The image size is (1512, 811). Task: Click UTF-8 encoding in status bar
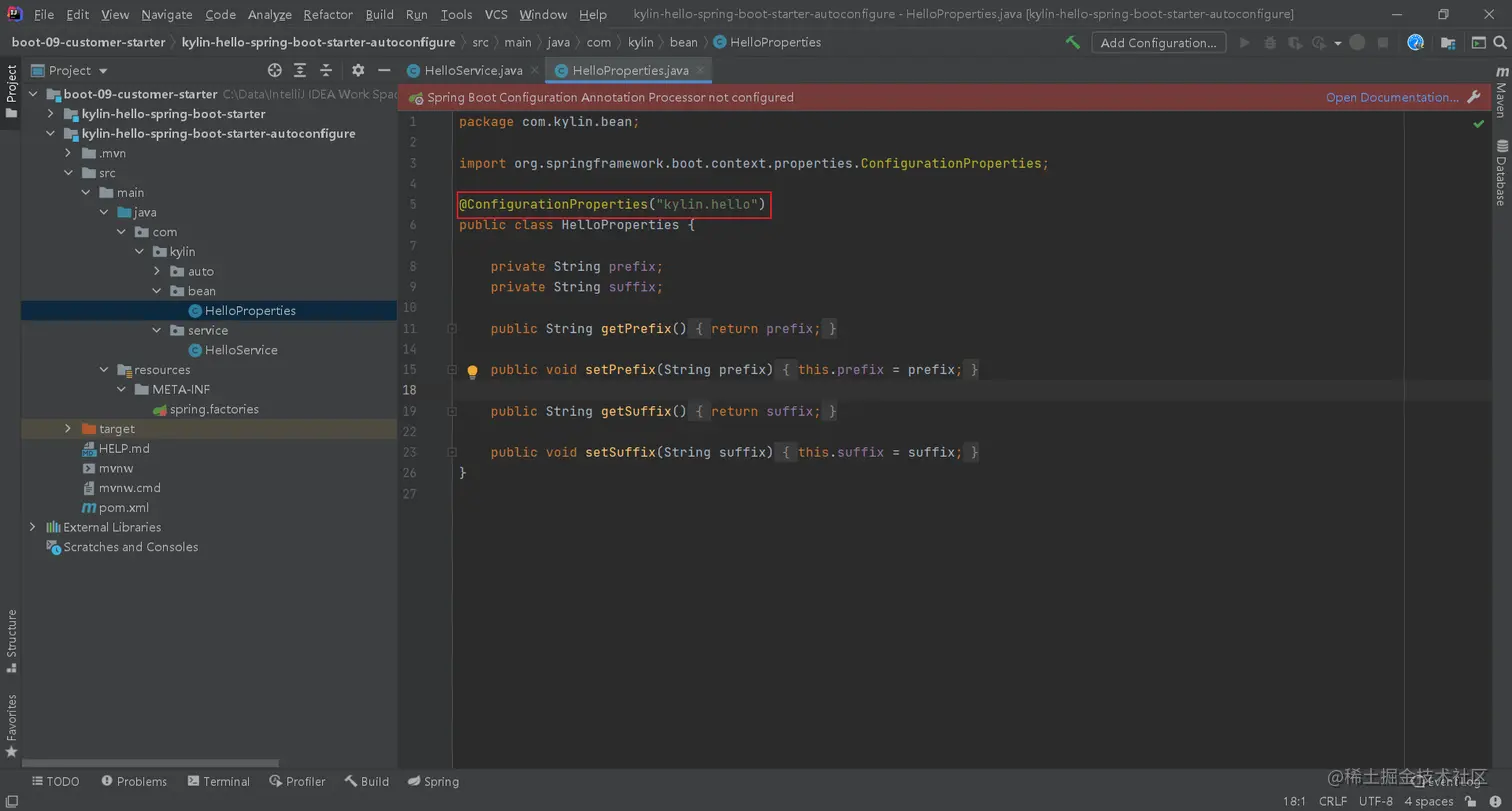(x=1376, y=801)
